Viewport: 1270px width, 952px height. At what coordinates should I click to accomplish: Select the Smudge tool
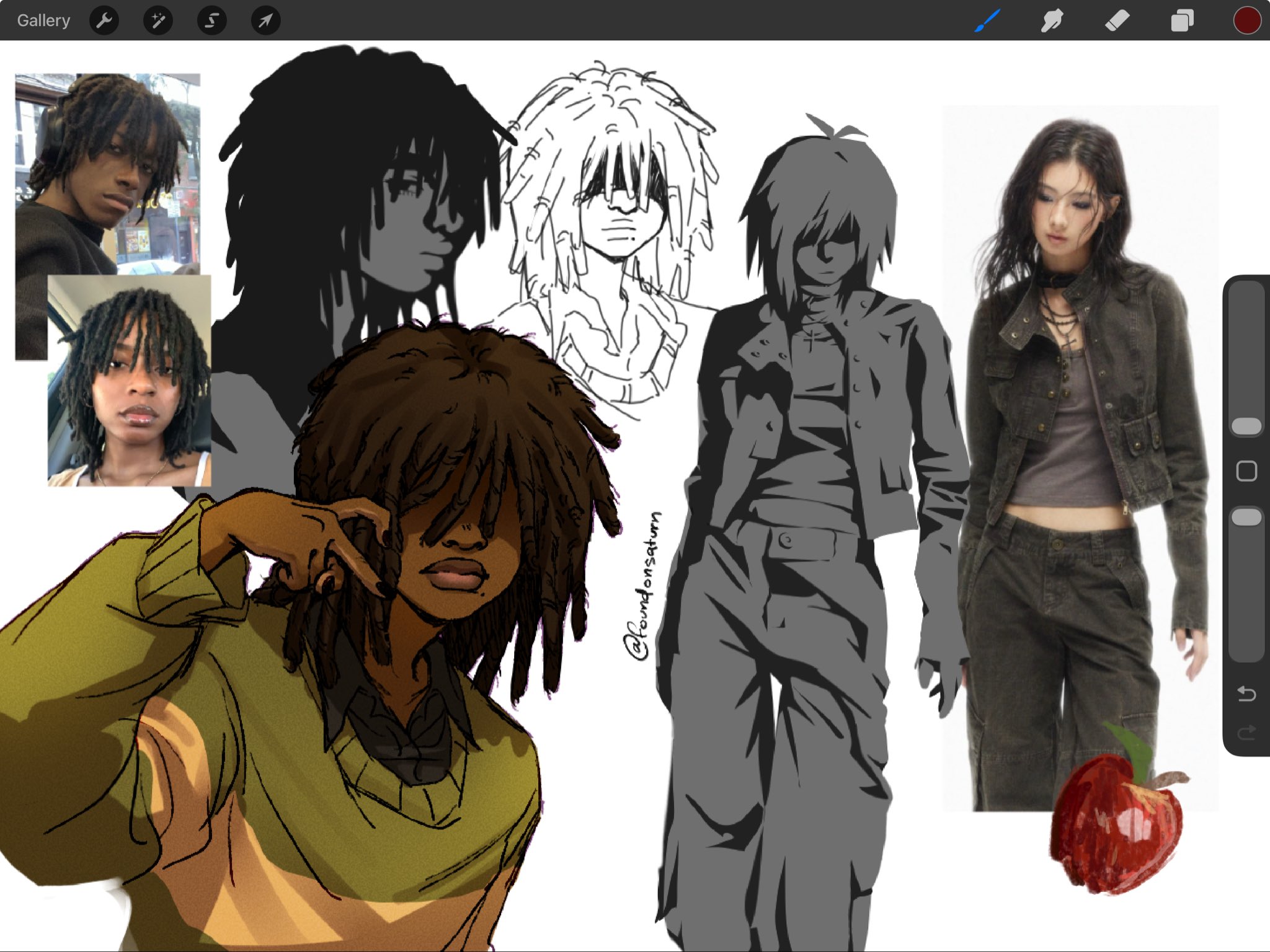coord(1052,20)
